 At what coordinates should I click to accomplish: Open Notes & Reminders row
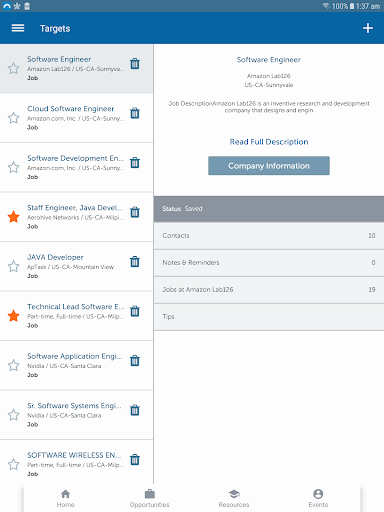[x=269, y=263]
